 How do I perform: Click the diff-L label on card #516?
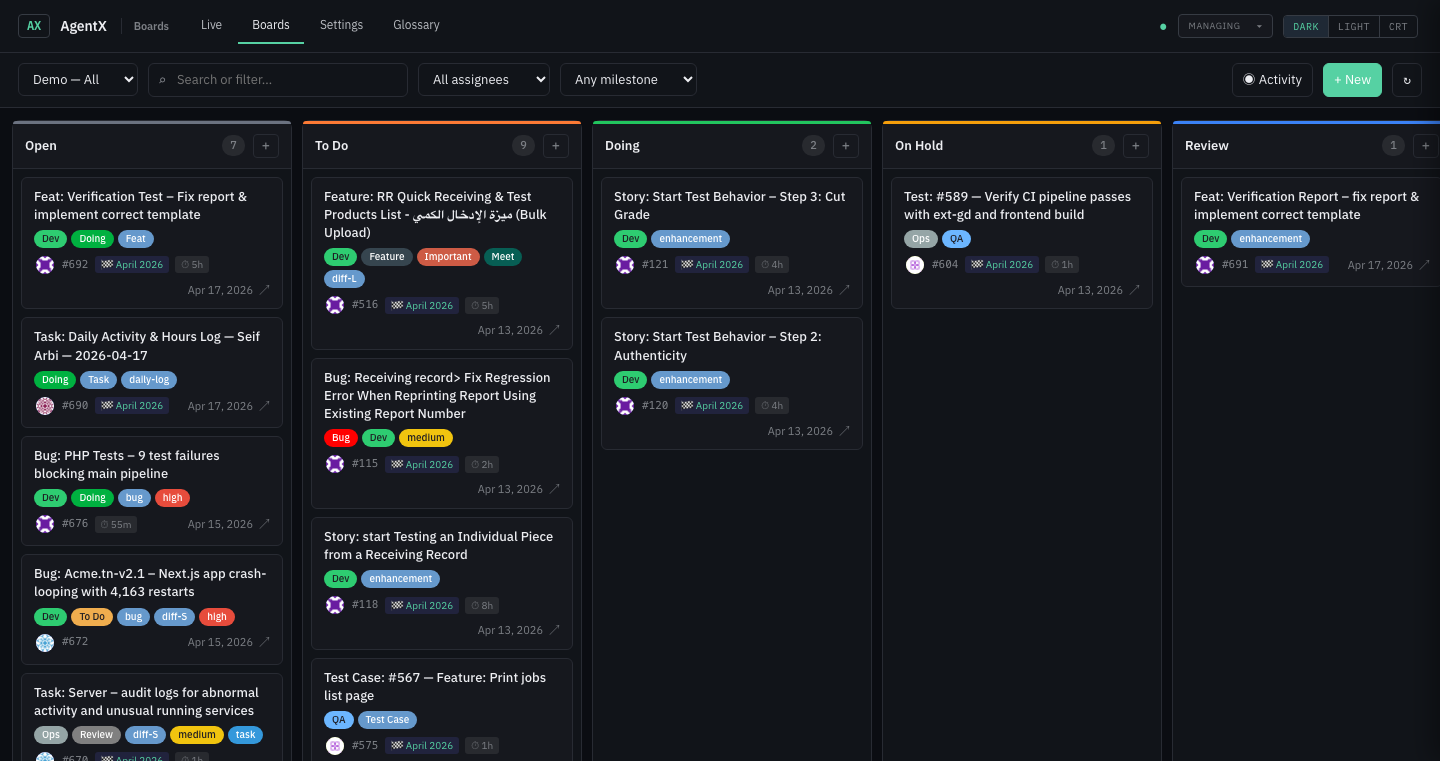point(344,279)
